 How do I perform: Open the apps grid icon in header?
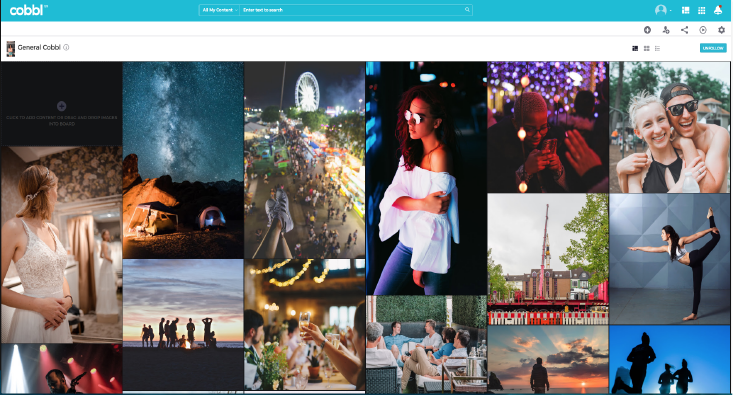701,10
